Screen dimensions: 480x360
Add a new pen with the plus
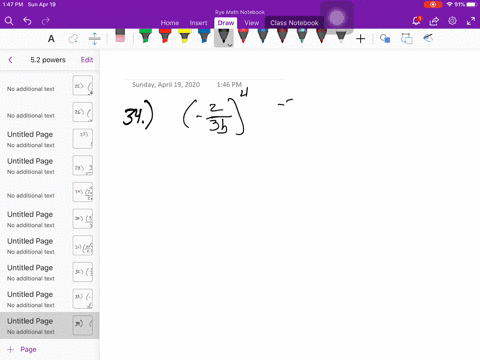click(x=360, y=39)
